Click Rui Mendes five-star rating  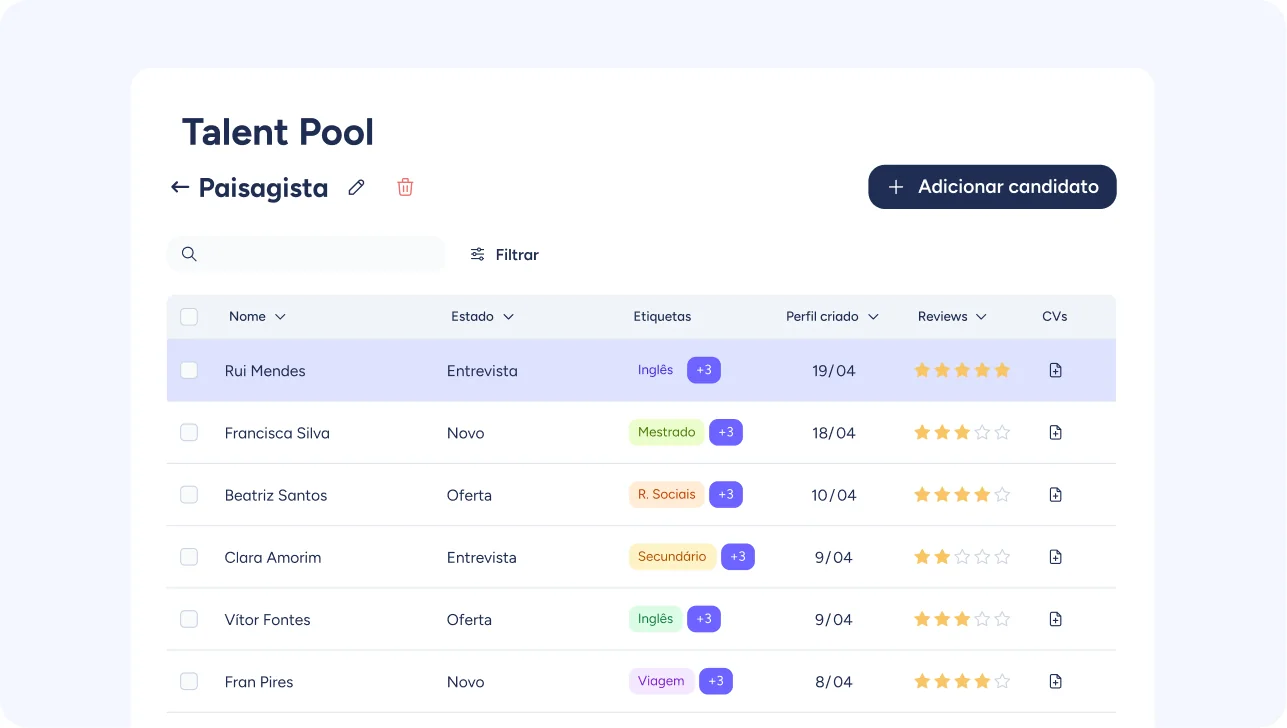coord(962,370)
